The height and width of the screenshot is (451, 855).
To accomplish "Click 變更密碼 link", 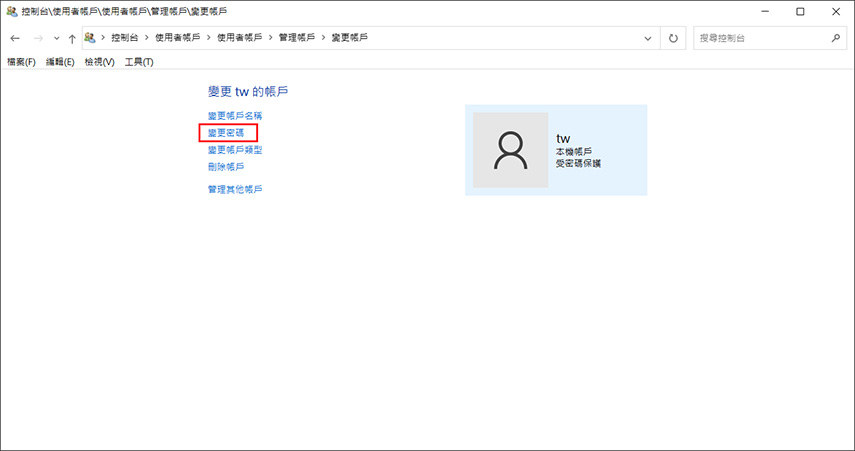I will tap(226, 133).
